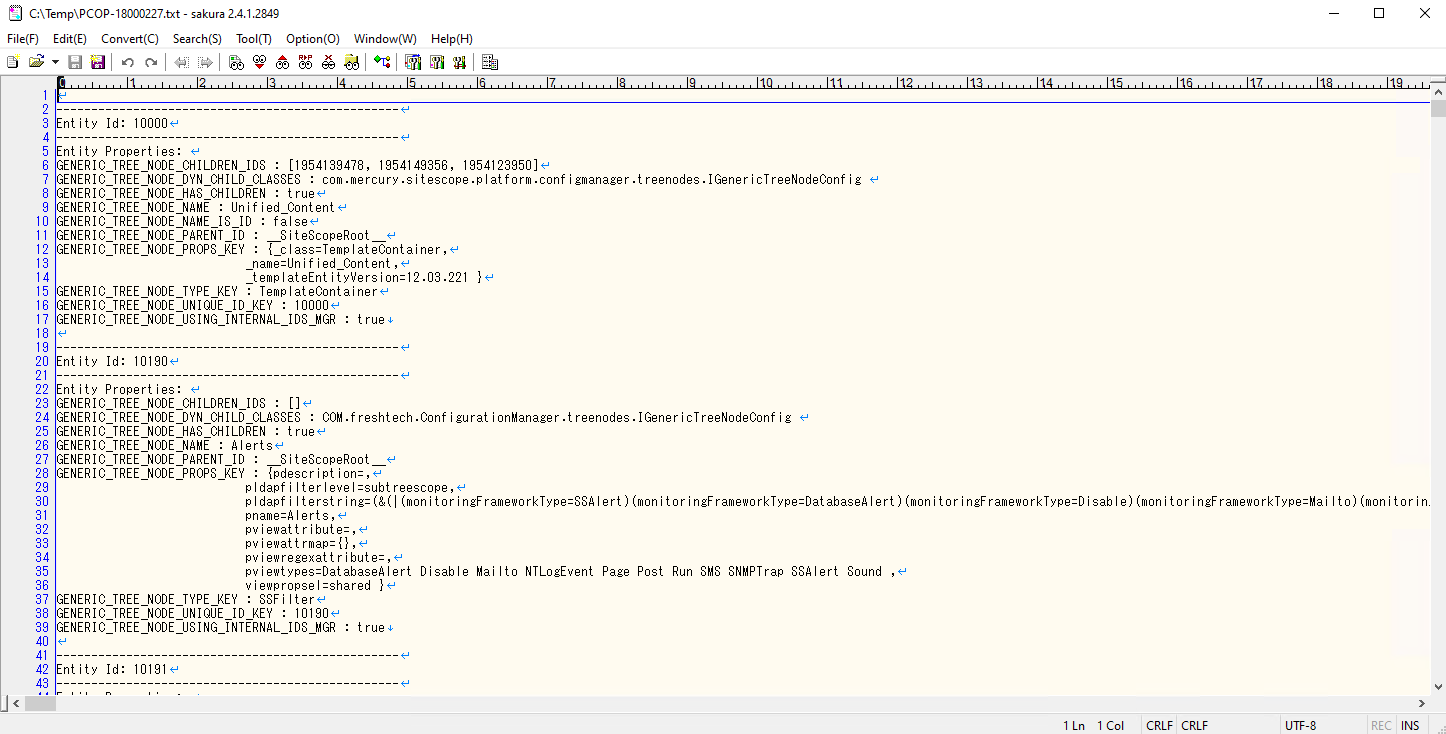This screenshot has width=1446, height=734.
Task: Jump to previous position with left arrow icon
Action: (x=181, y=62)
